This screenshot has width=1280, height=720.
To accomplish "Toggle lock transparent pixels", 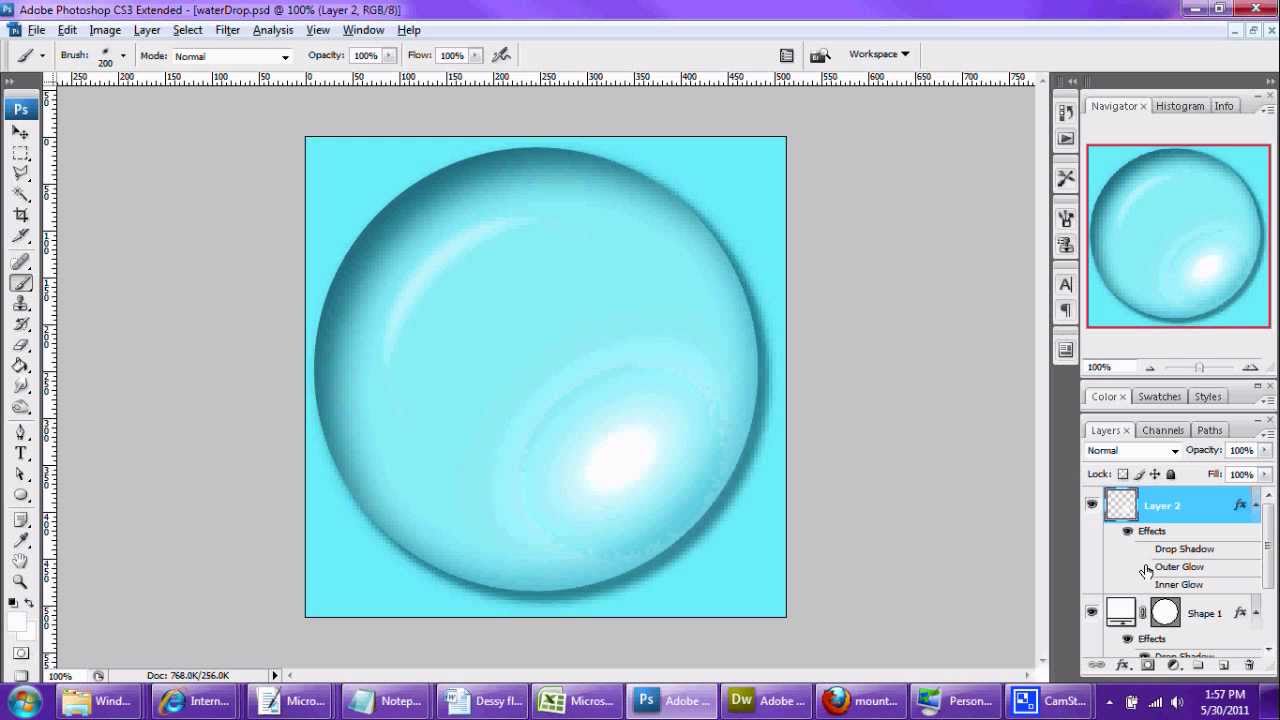I will coord(1123,474).
